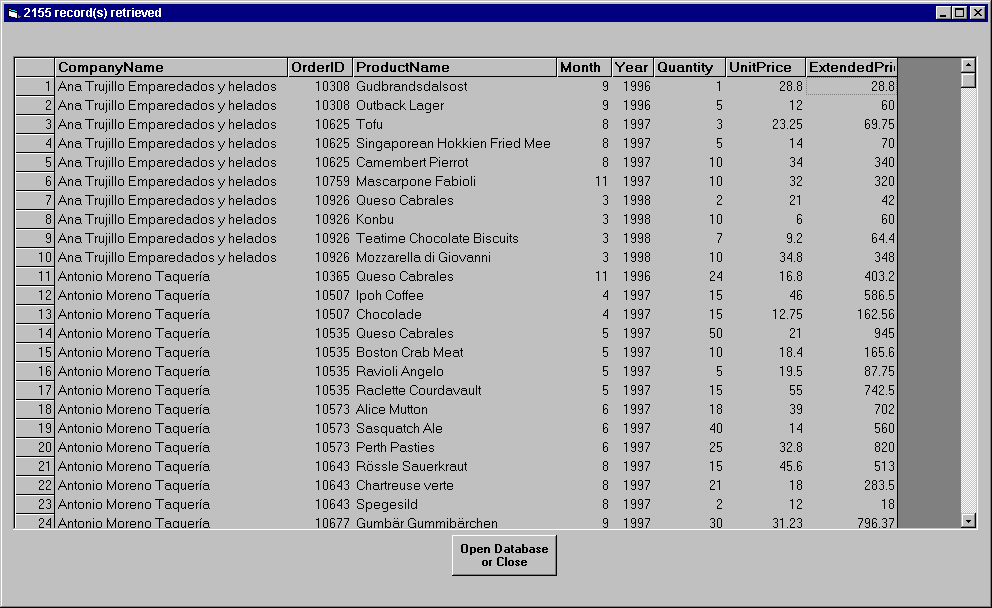The width and height of the screenshot is (992, 608).
Task: Click the Raclette Courdavault cell
Action: (454, 390)
